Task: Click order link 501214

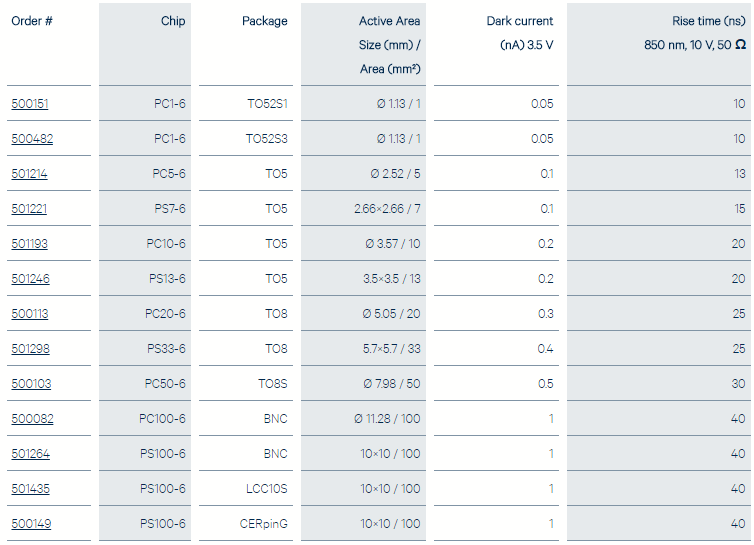Action: click(29, 174)
